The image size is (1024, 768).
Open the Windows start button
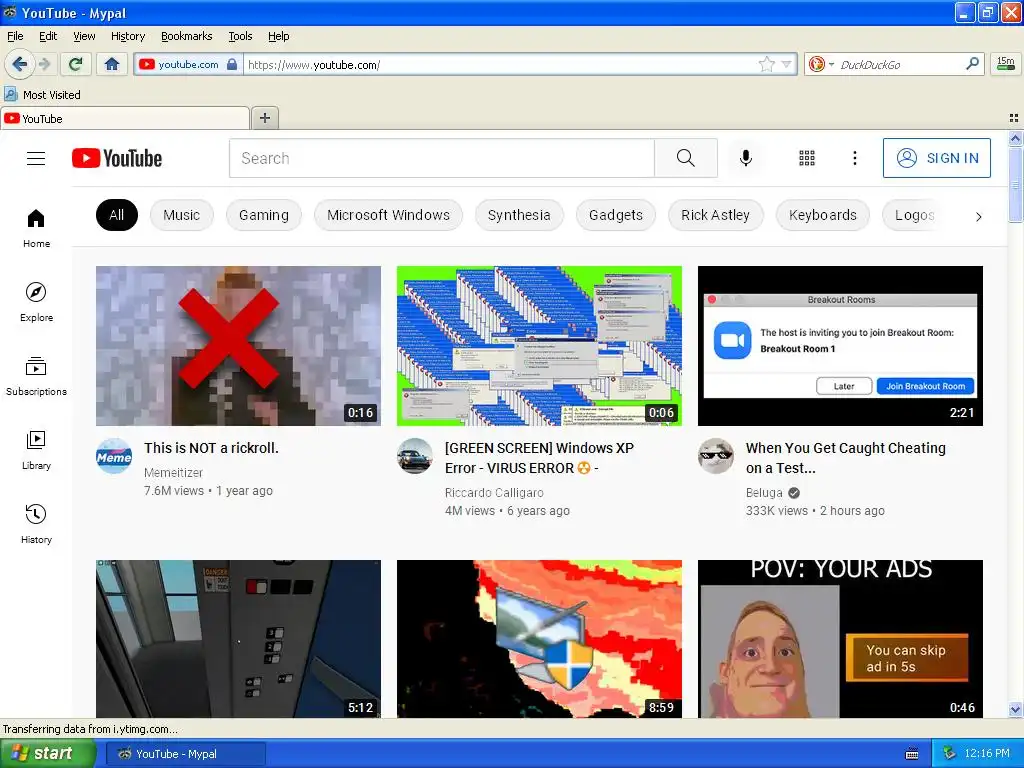tap(47, 754)
